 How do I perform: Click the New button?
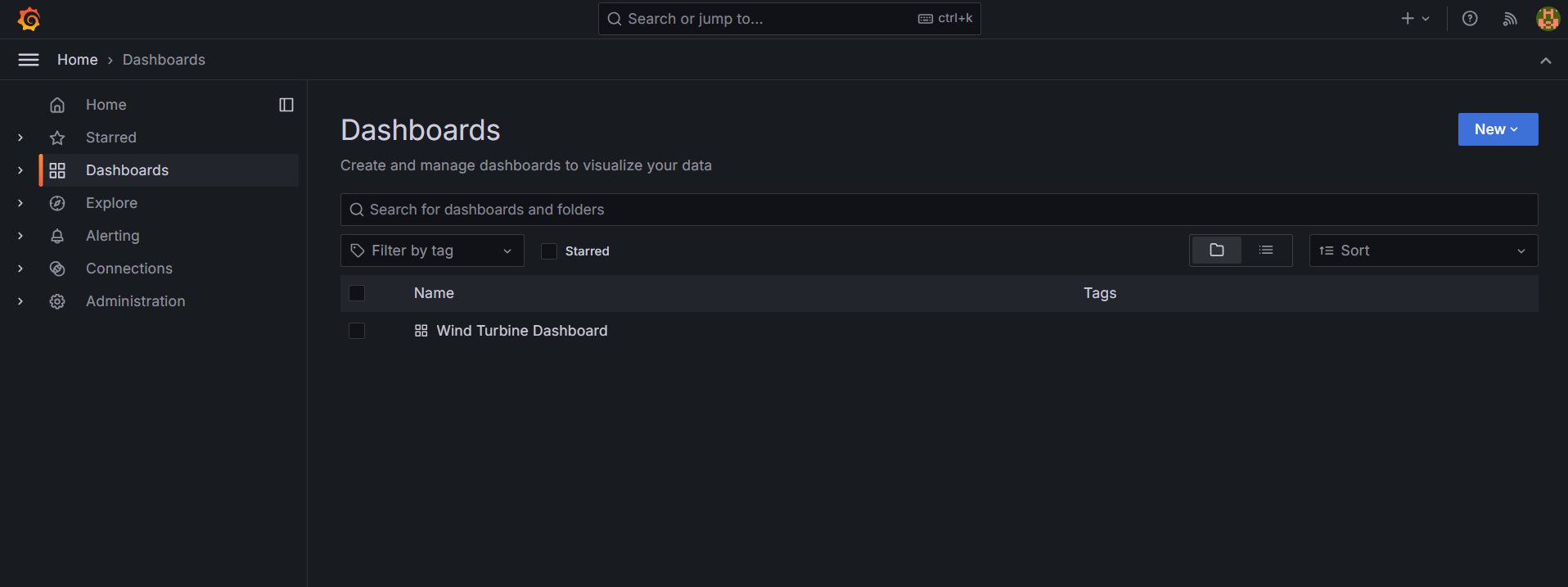[1498, 129]
